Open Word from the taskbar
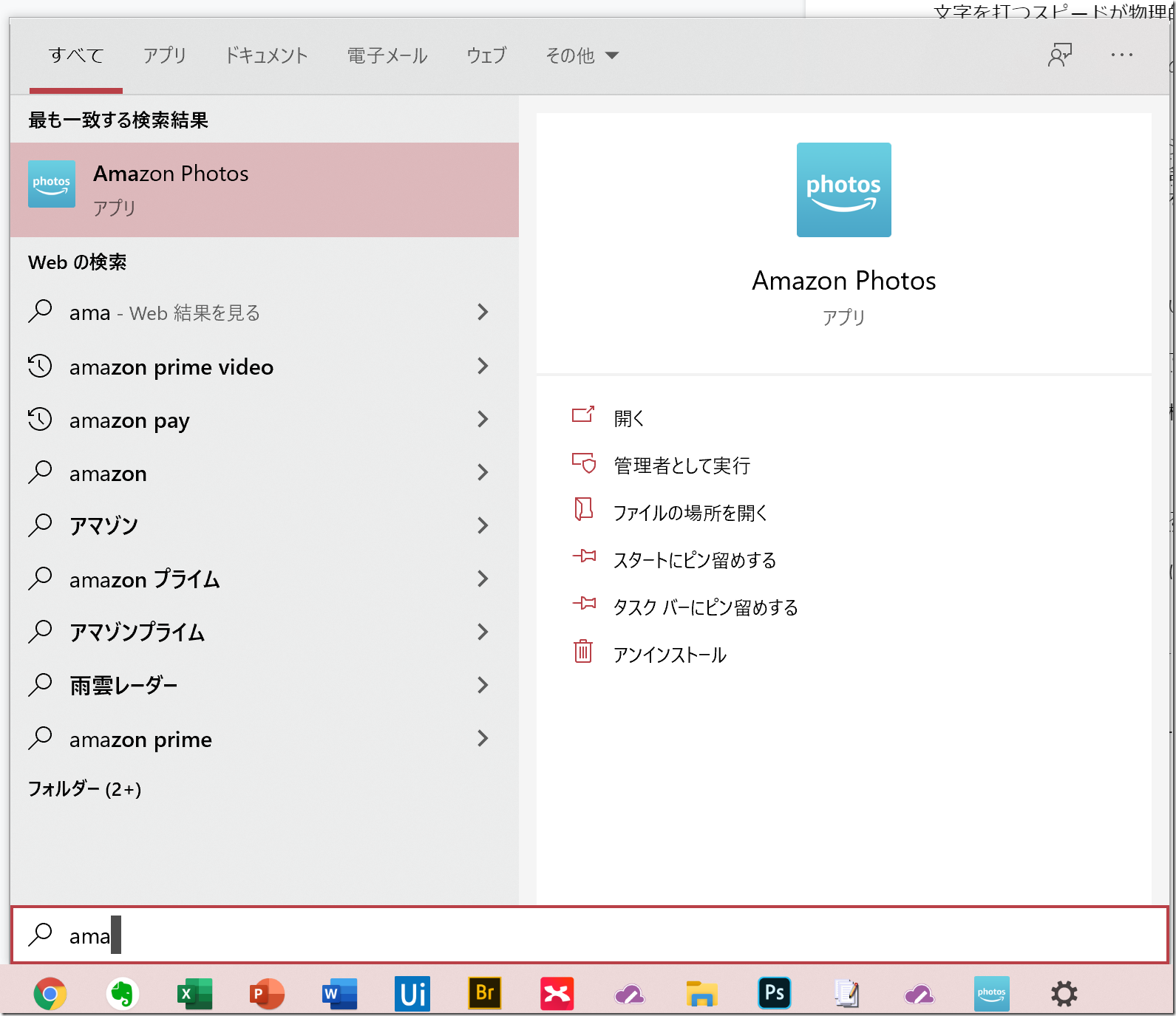Viewport: 1176px width, 1016px height. (x=340, y=994)
